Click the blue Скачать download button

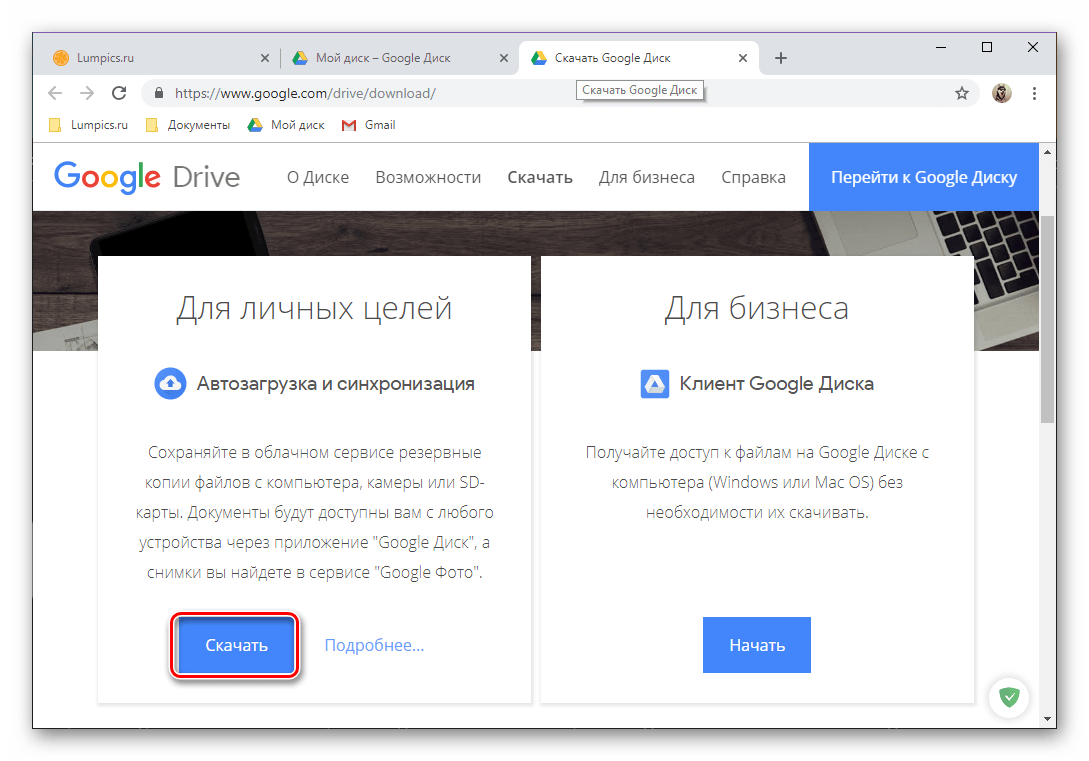coord(236,645)
